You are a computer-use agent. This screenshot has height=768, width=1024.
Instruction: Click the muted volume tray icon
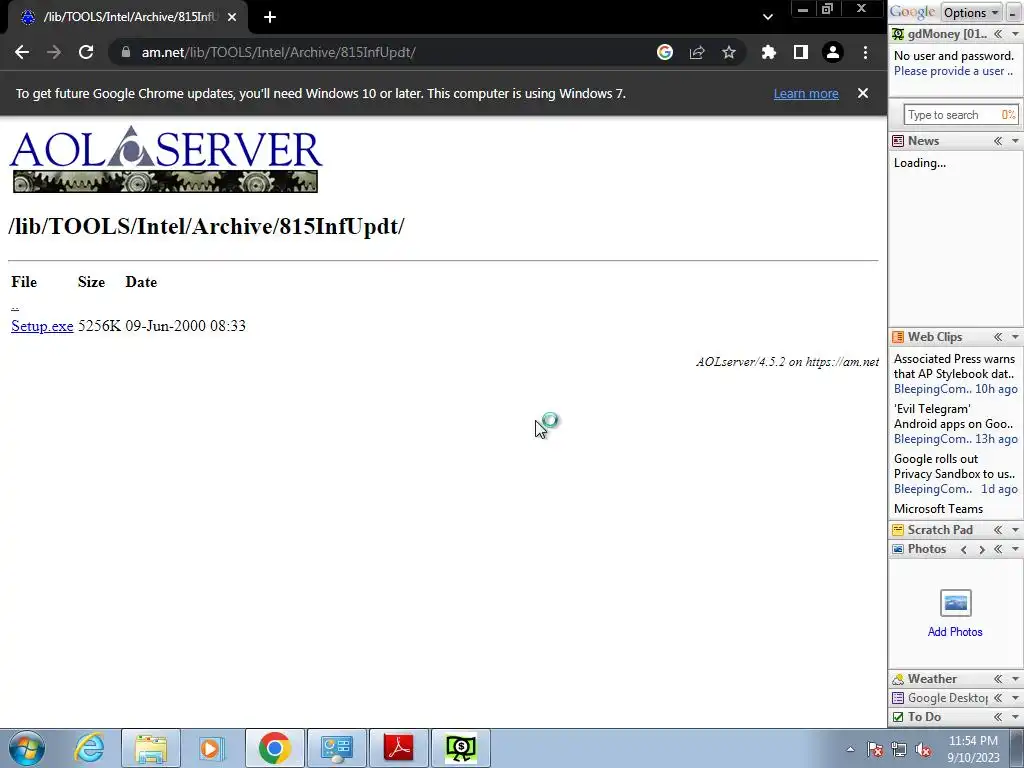click(x=924, y=750)
